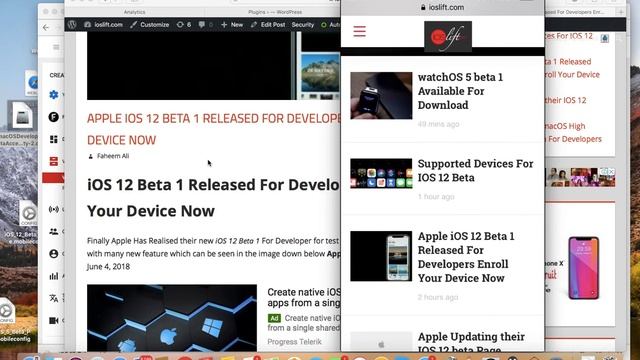Image resolution: width=640 pixels, height=360 pixels.
Task: Click the back arrow in the left background window
Action: [x=46, y=27]
